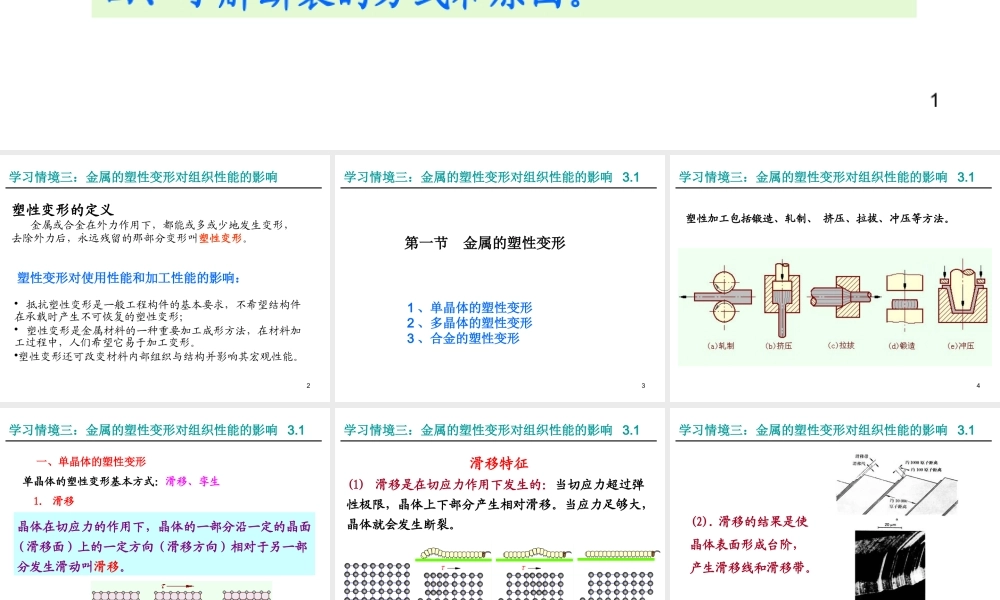Select the heading 塑性变形的定义

click(x=62, y=210)
